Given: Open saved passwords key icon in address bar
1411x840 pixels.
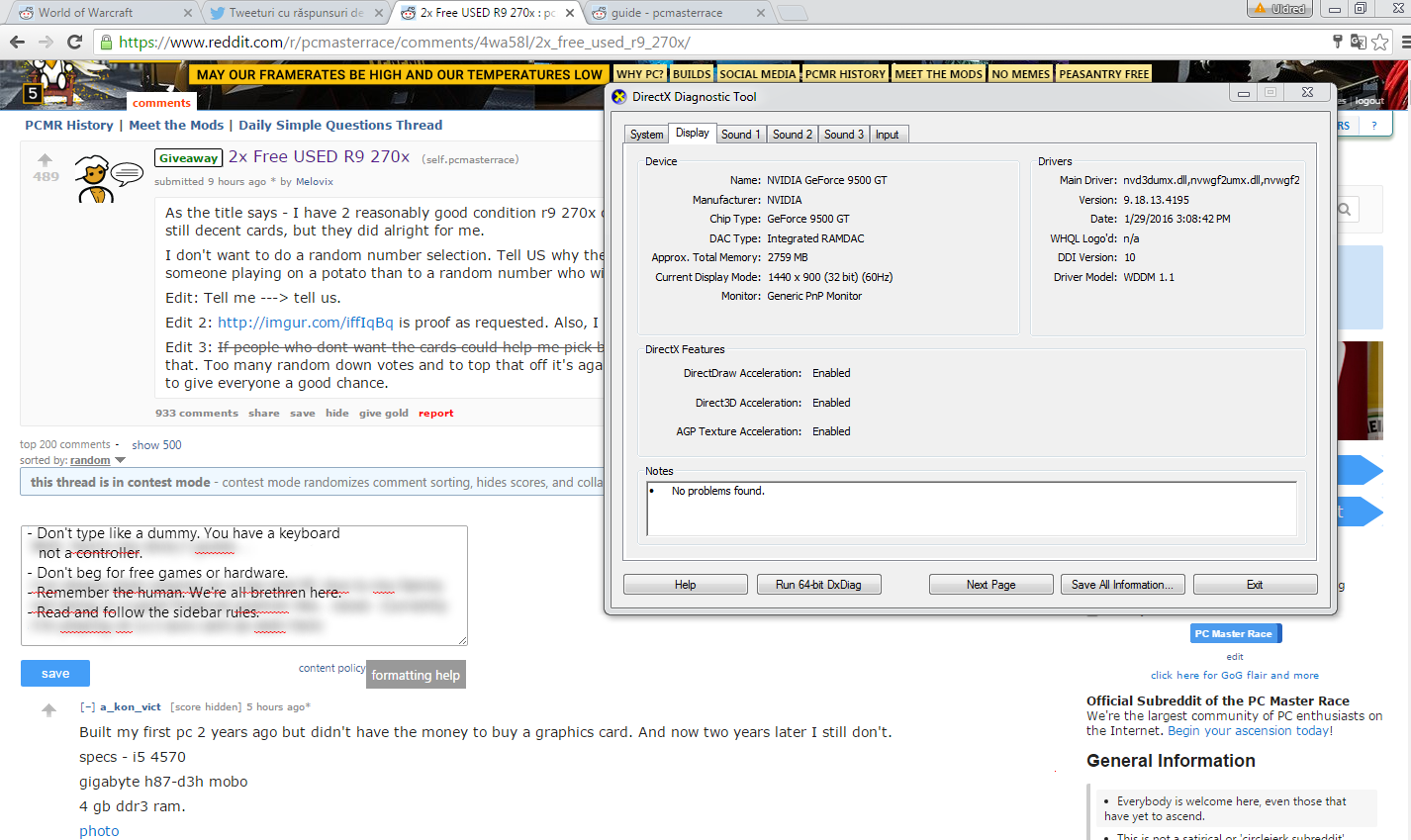Looking at the screenshot, I should tap(1338, 42).
